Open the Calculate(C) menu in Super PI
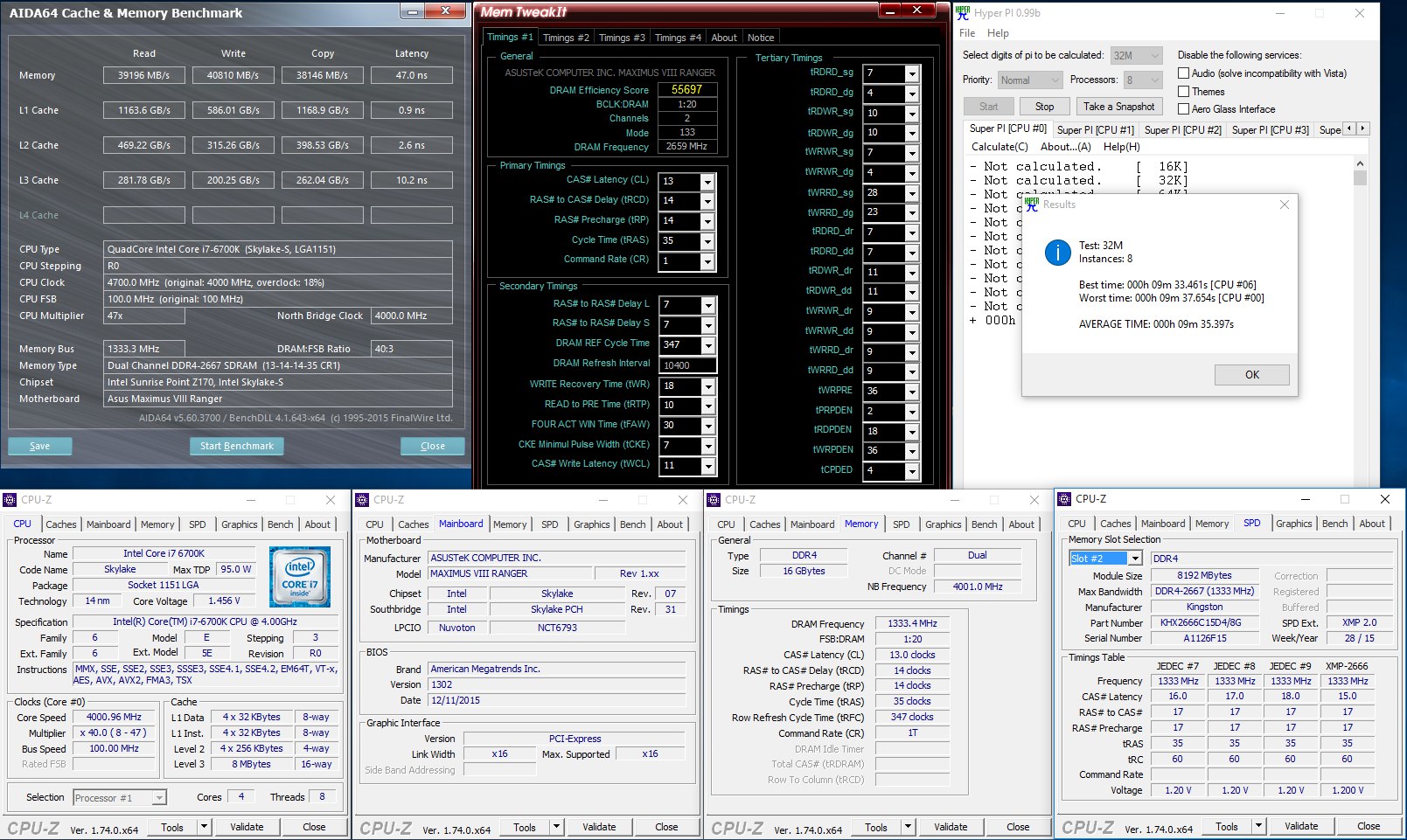This screenshot has height=840, width=1407. (x=1000, y=147)
